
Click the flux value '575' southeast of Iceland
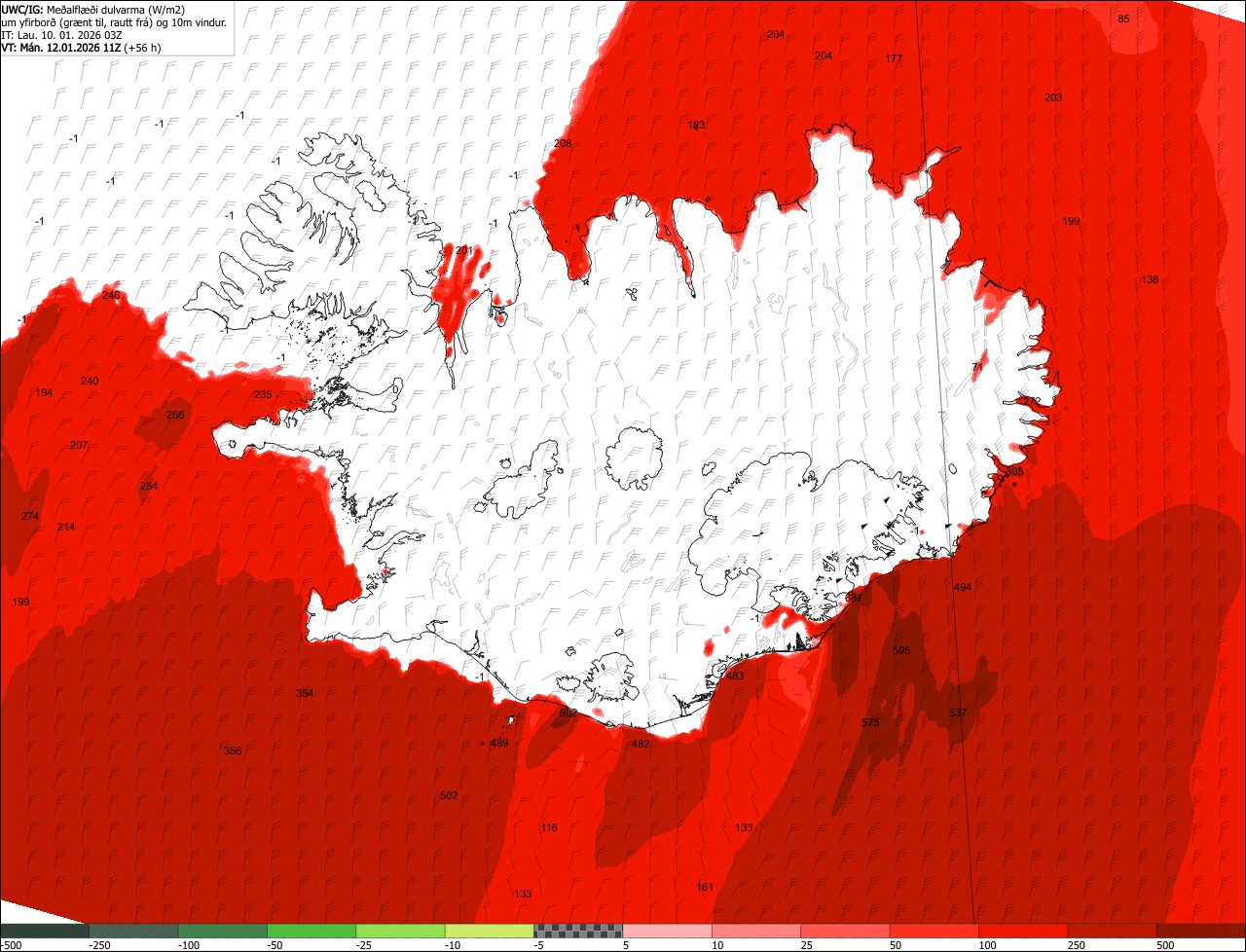click(870, 722)
